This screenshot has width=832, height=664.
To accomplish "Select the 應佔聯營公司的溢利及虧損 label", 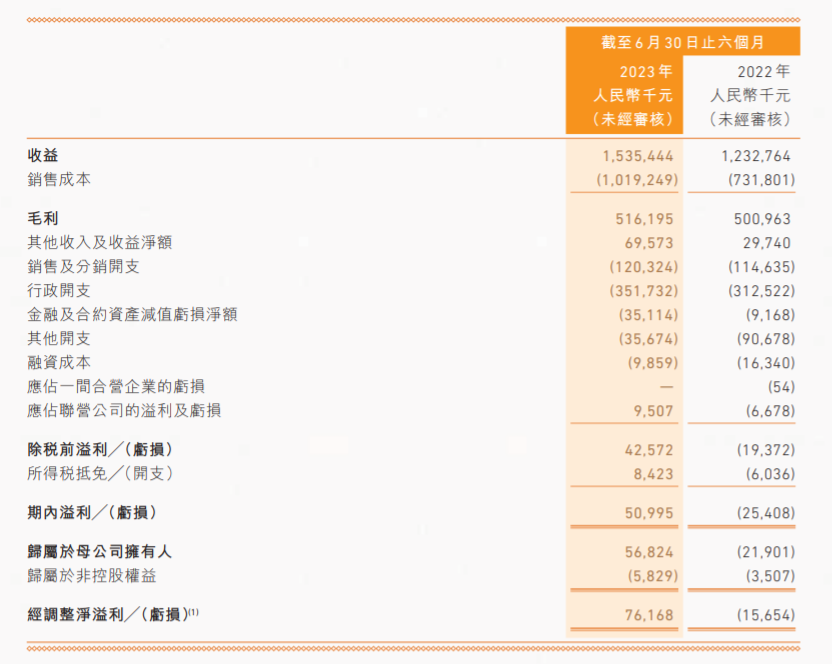I will click(124, 410).
